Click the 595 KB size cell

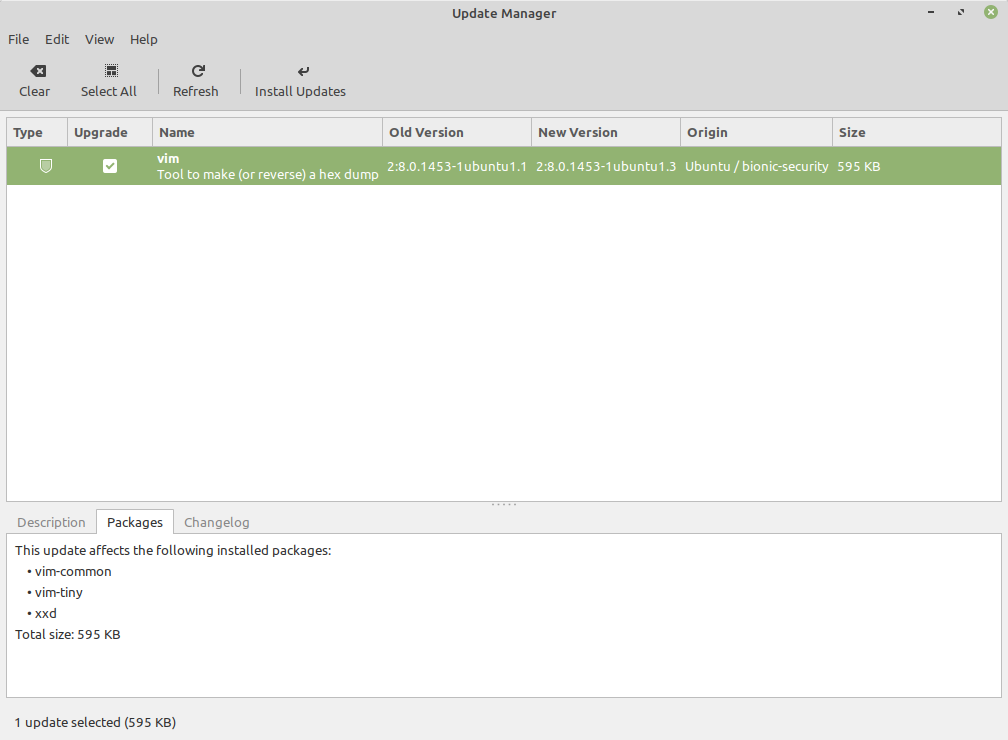[858, 167]
